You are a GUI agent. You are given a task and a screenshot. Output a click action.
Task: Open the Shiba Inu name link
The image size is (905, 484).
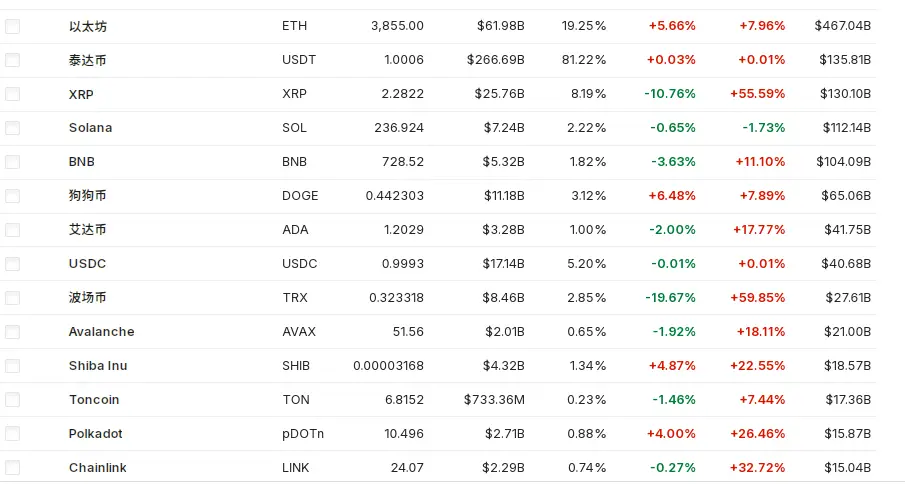pyautogui.click(x=97, y=366)
